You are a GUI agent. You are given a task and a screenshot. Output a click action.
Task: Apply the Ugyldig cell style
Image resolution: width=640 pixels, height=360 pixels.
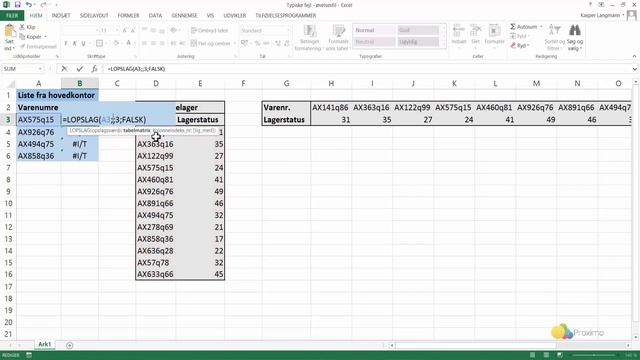click(x=418, y=42)
